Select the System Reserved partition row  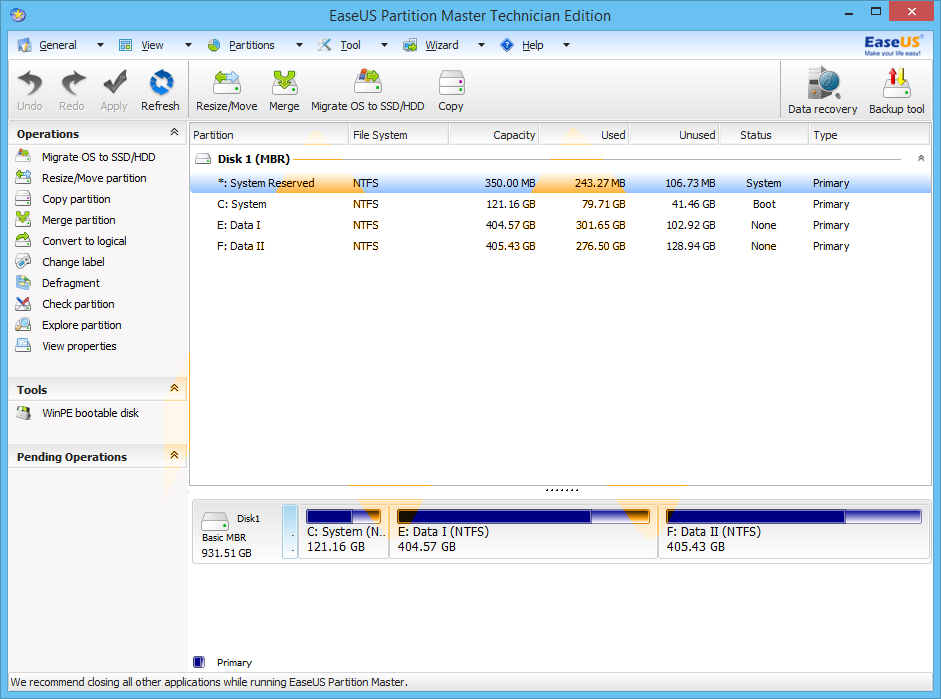(561, 183)
